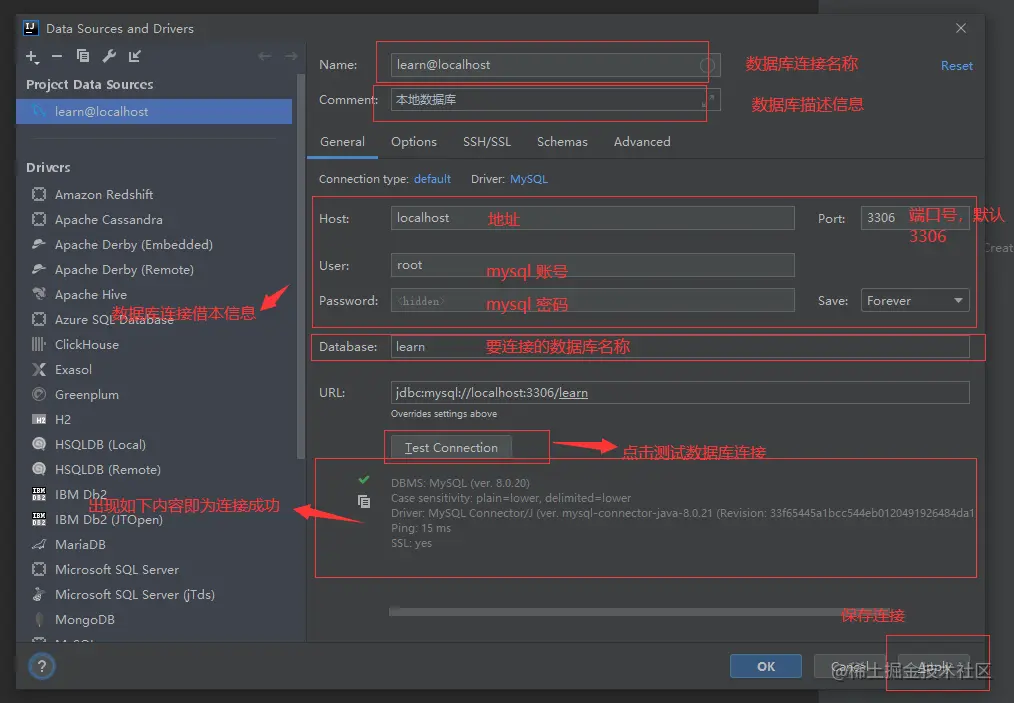Screen dimensions: 1014x703
Task: Select Greenplum driver
Action: (x=86, y=395)
